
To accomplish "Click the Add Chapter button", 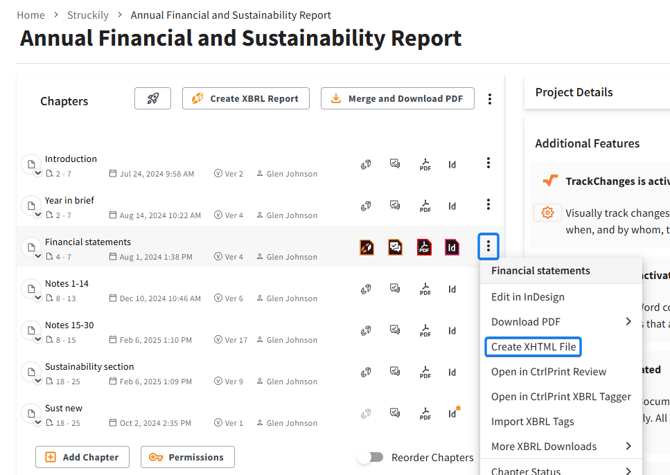I will (83, 457).
